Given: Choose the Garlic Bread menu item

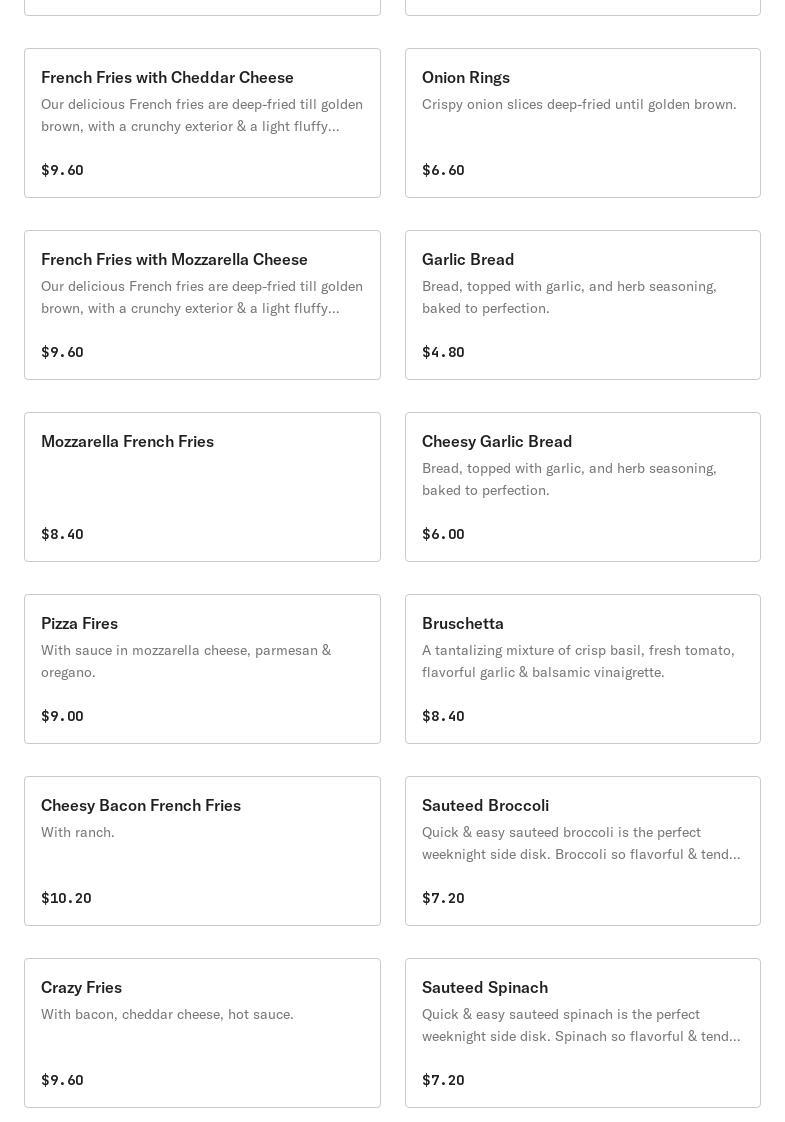Looking at the screenshot, I should 582,305.
